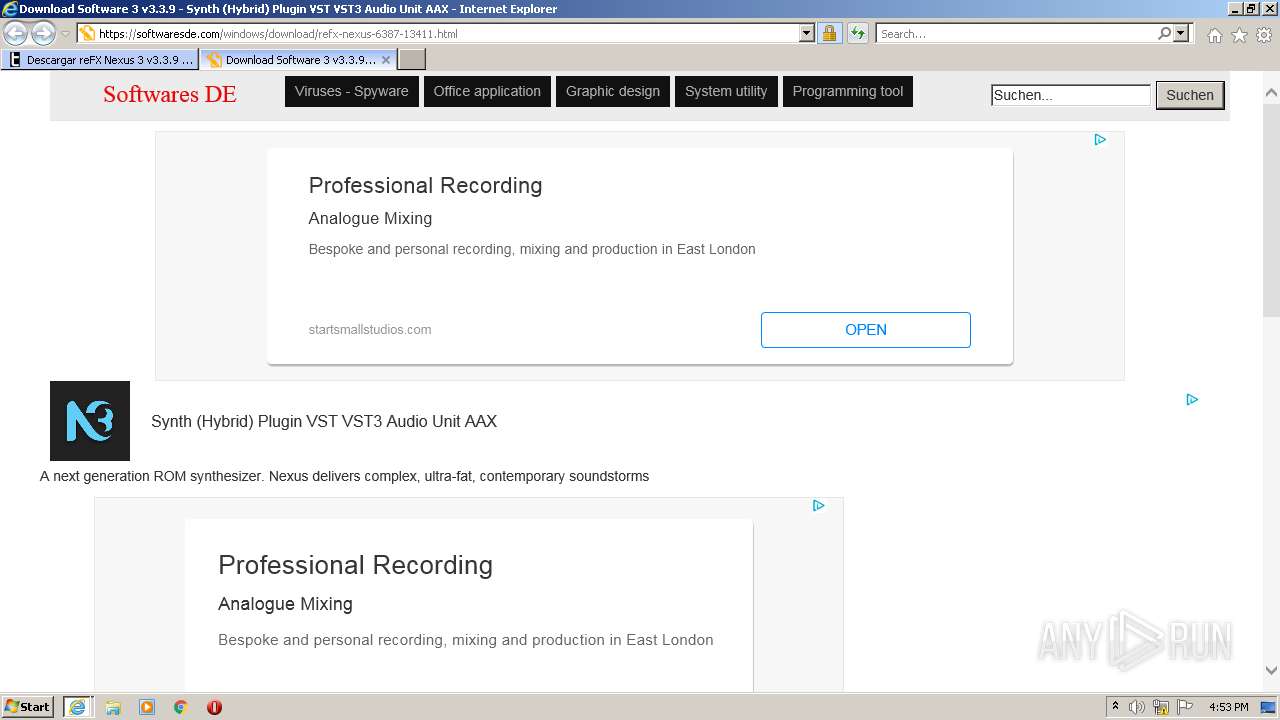Show hidden tray icons arrow
The image size is (1280, 720).
pyautogui.click(x=1115, y=707)
